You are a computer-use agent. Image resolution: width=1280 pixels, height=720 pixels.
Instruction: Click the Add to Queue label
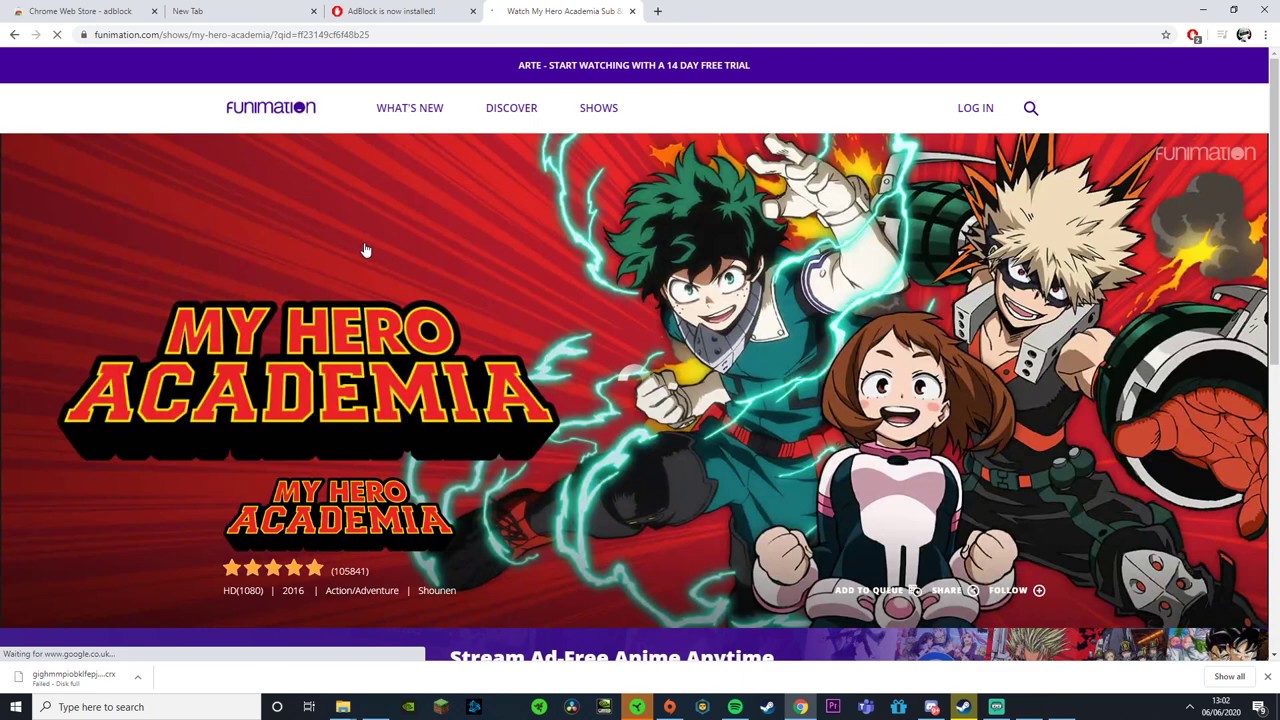click(x=869, y=591)
